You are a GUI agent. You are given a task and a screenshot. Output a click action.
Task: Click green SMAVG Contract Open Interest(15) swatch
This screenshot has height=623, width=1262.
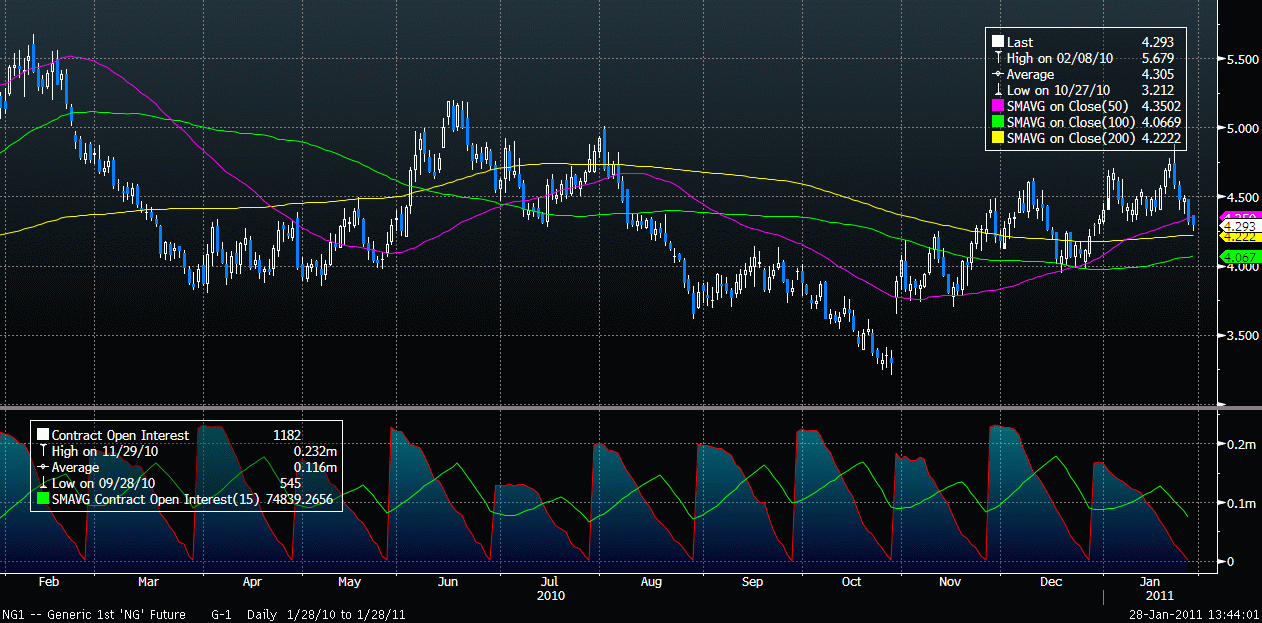point(42,499)
